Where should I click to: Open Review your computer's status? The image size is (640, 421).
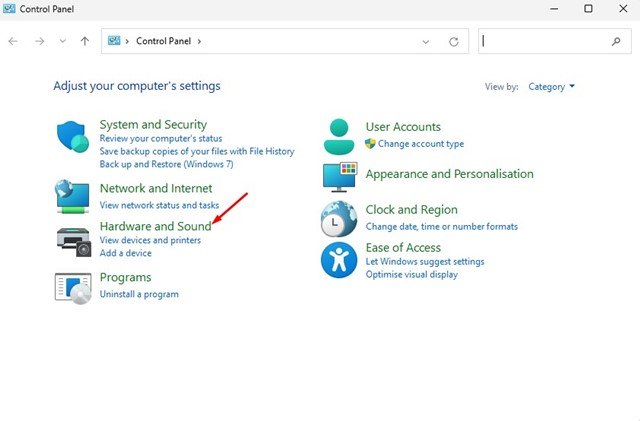(161, 138)
